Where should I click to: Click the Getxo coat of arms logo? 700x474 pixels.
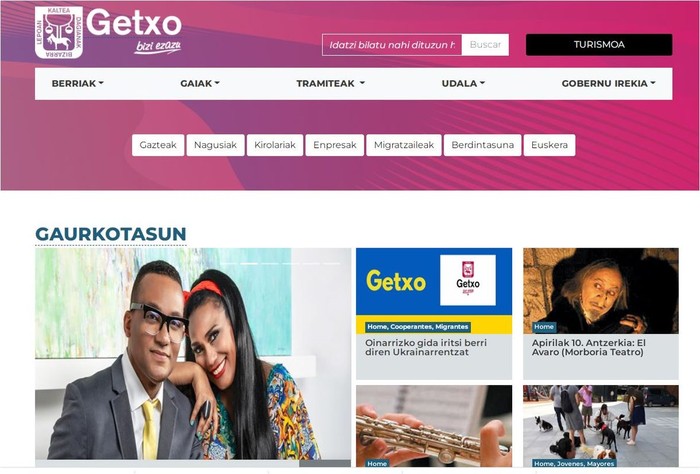(x=59, y=32)
